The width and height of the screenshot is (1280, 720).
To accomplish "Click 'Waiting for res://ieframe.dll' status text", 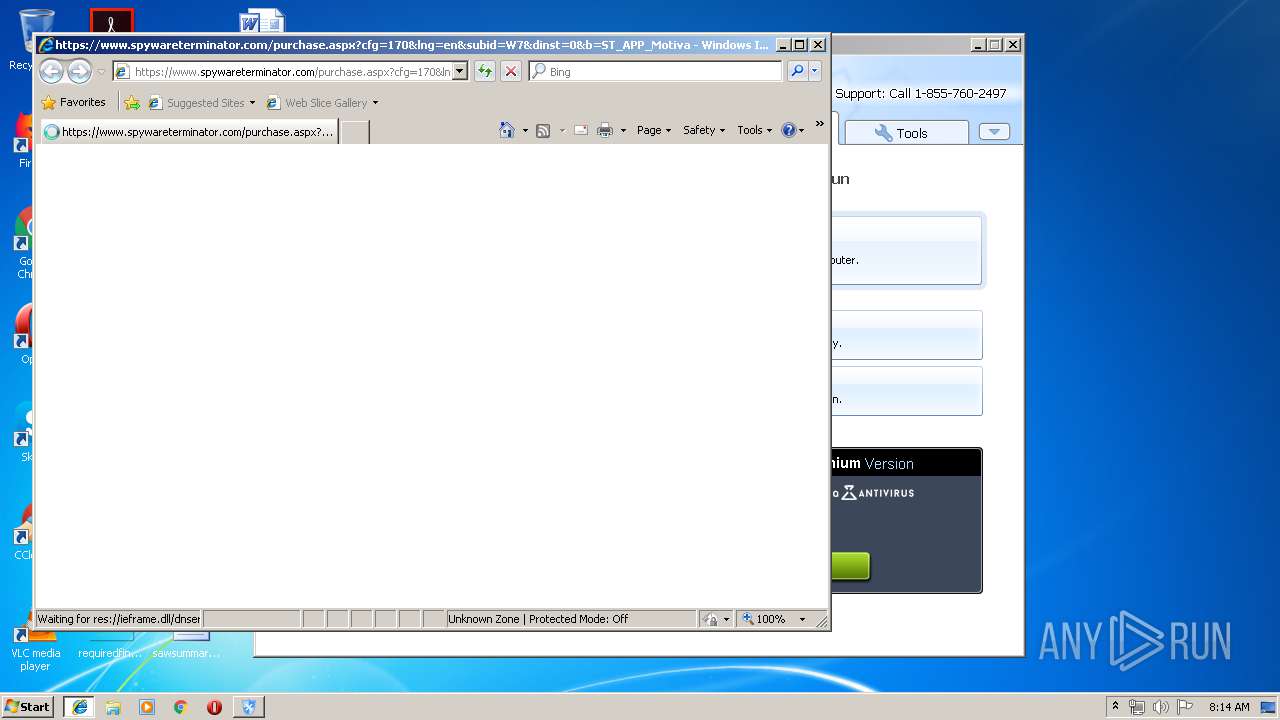I will tap(119, 619).
